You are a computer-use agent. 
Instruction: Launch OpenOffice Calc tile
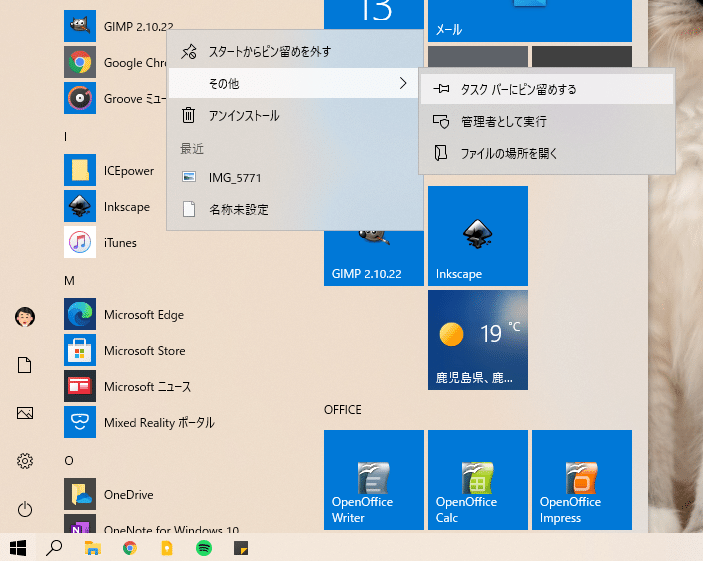point(478,480)
